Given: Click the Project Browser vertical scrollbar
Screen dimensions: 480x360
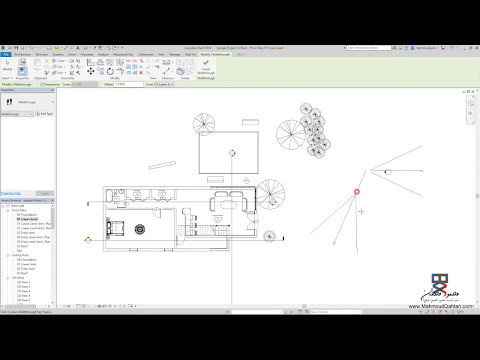Looking at the screenshot, I should (53, 218).
